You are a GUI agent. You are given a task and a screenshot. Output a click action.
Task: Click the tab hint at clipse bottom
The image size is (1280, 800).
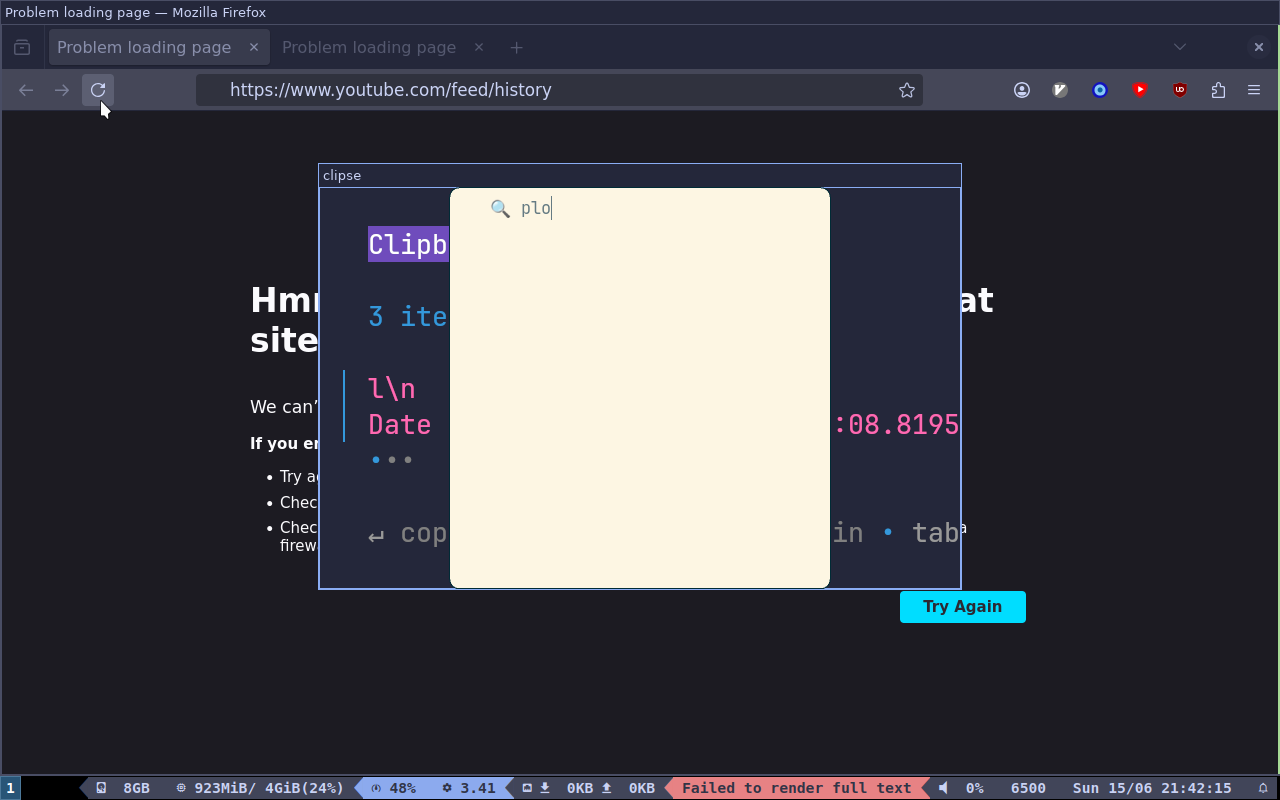[937, 533]
